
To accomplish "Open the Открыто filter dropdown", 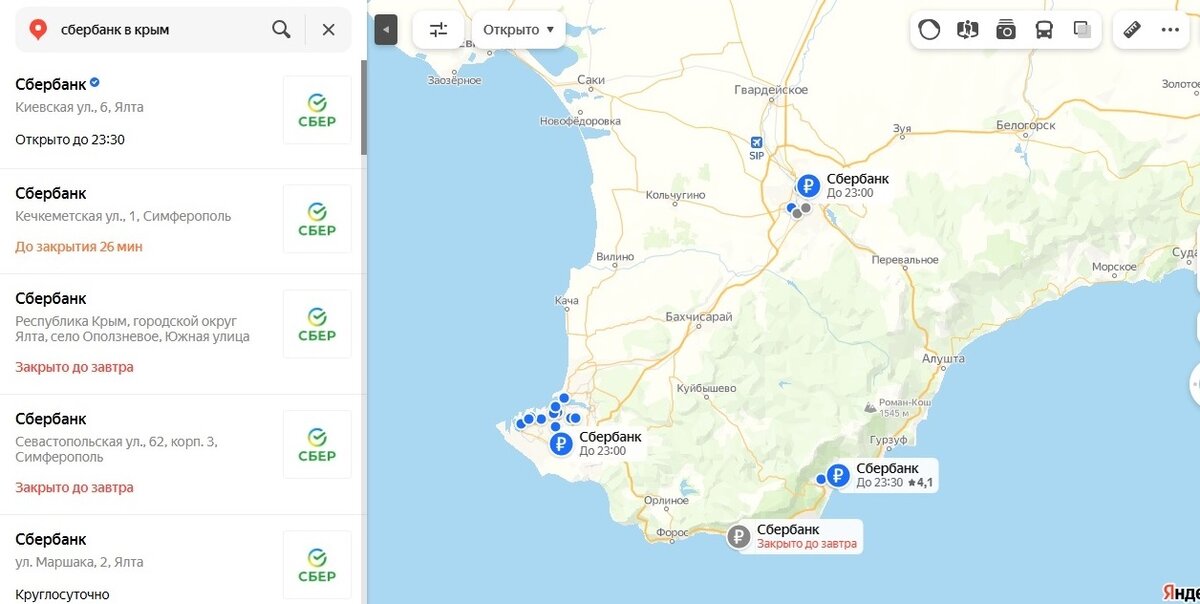I will (518, 29).
